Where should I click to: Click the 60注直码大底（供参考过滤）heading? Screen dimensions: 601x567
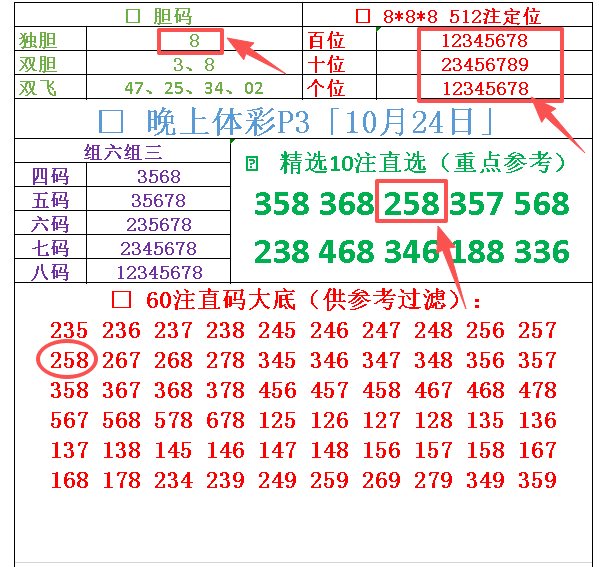pos(296,299)
